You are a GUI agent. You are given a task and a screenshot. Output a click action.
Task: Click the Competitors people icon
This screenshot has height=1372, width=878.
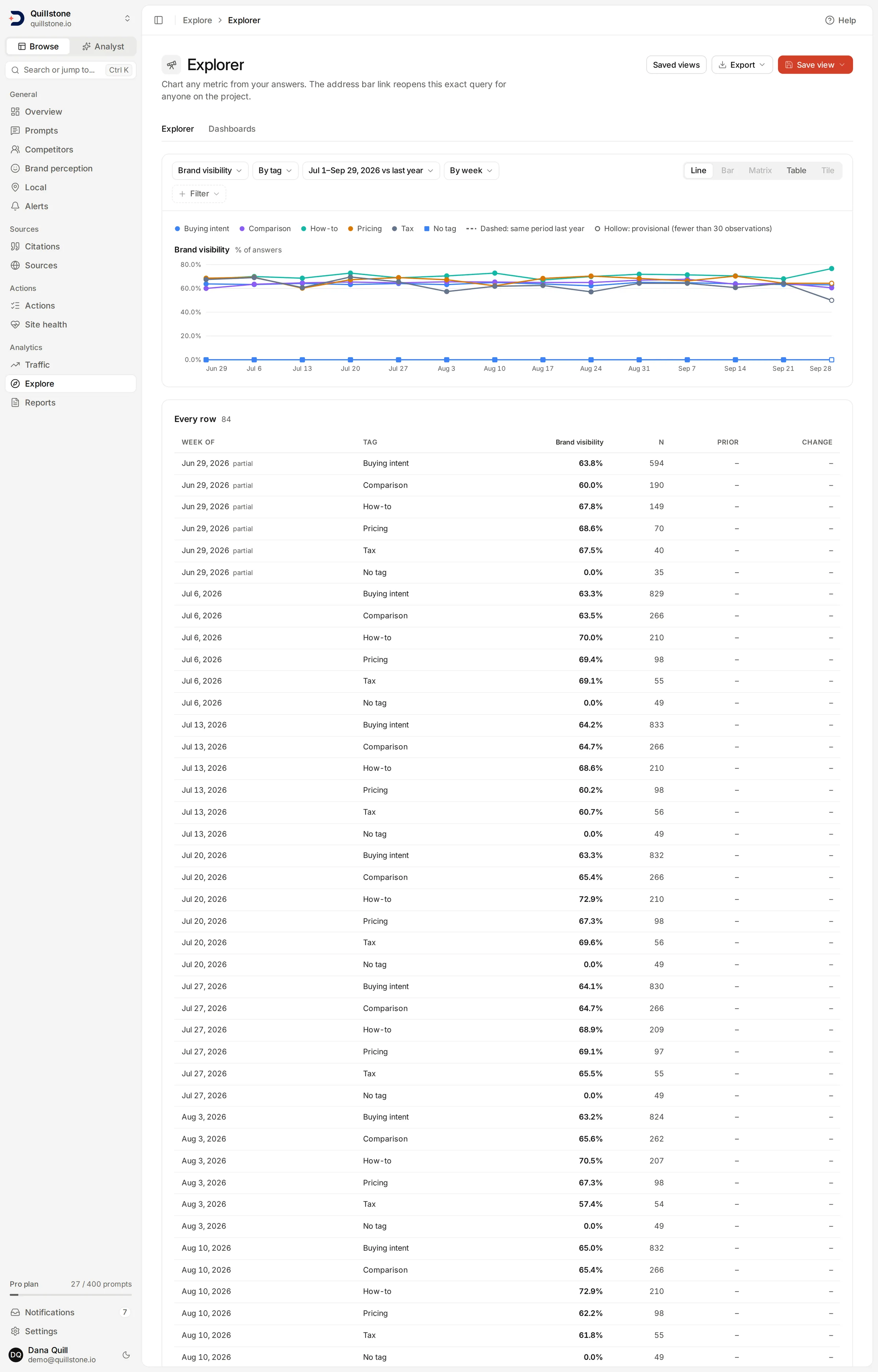click(x=15, y=149)
